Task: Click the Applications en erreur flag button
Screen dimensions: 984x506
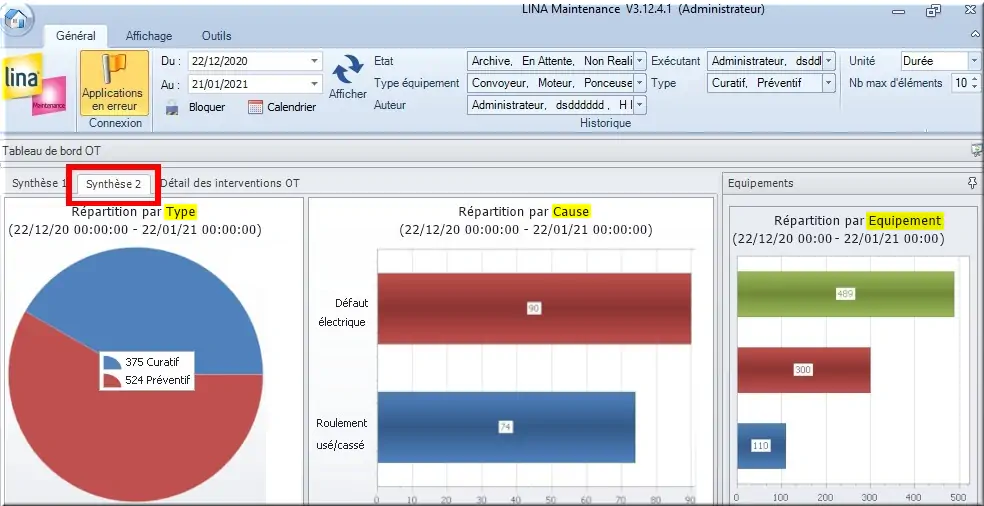Action: point(114,83)
